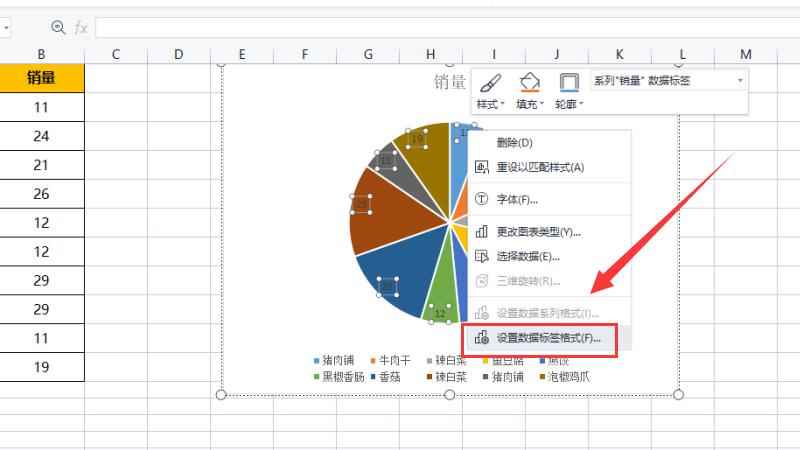Click the 12 data label on green slice
800x450 pixels.
[440, 313]
